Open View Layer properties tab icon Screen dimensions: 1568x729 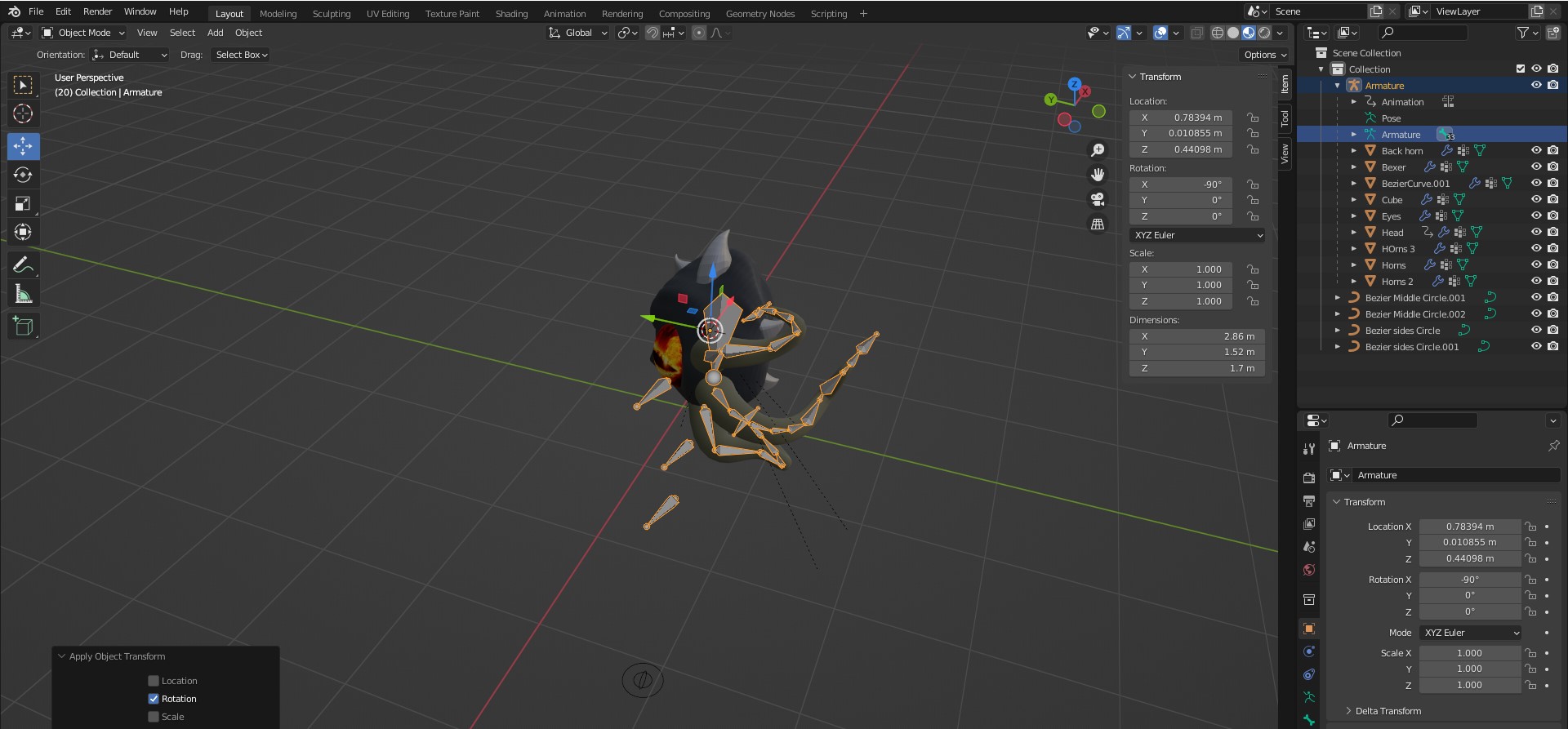coord(1309,523)
